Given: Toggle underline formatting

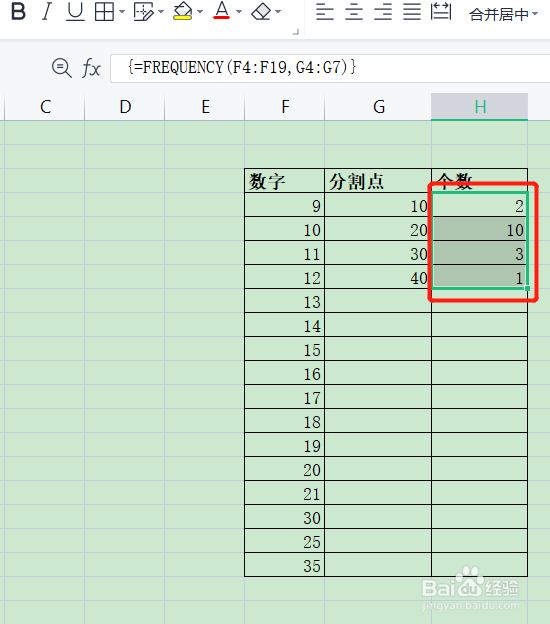Looking at the screenshot, I should (75, 11).
